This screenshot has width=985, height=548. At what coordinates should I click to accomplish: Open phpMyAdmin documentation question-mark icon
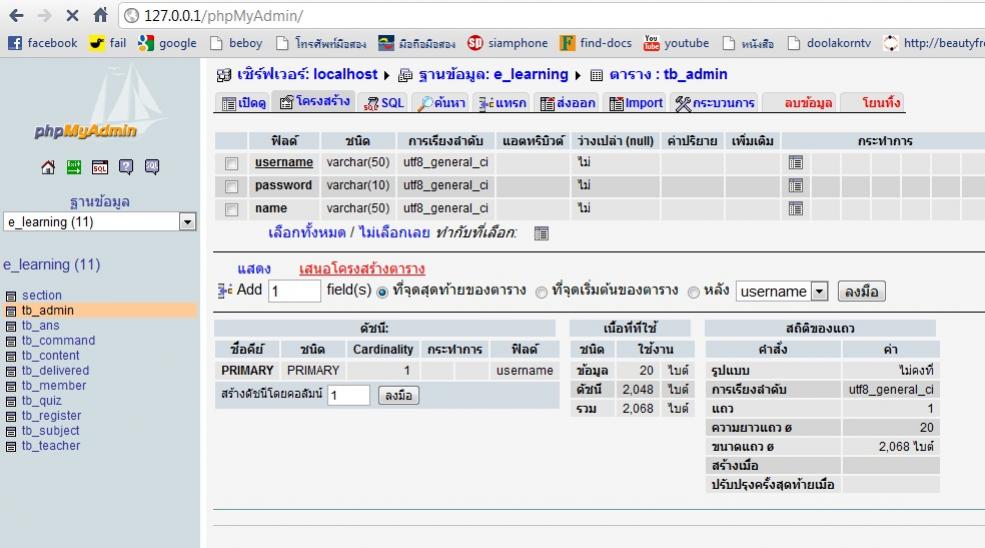[x=126, y=167]
